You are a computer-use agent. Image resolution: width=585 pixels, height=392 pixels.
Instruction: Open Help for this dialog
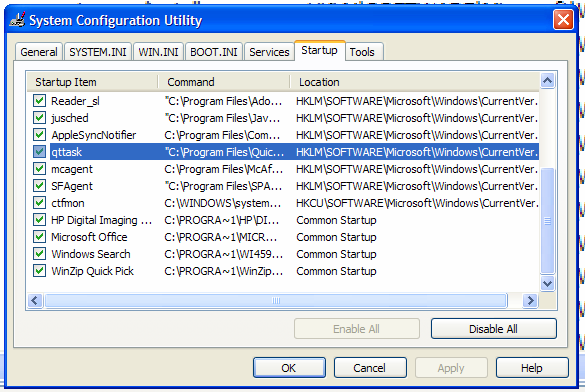[x=532, y=368]
